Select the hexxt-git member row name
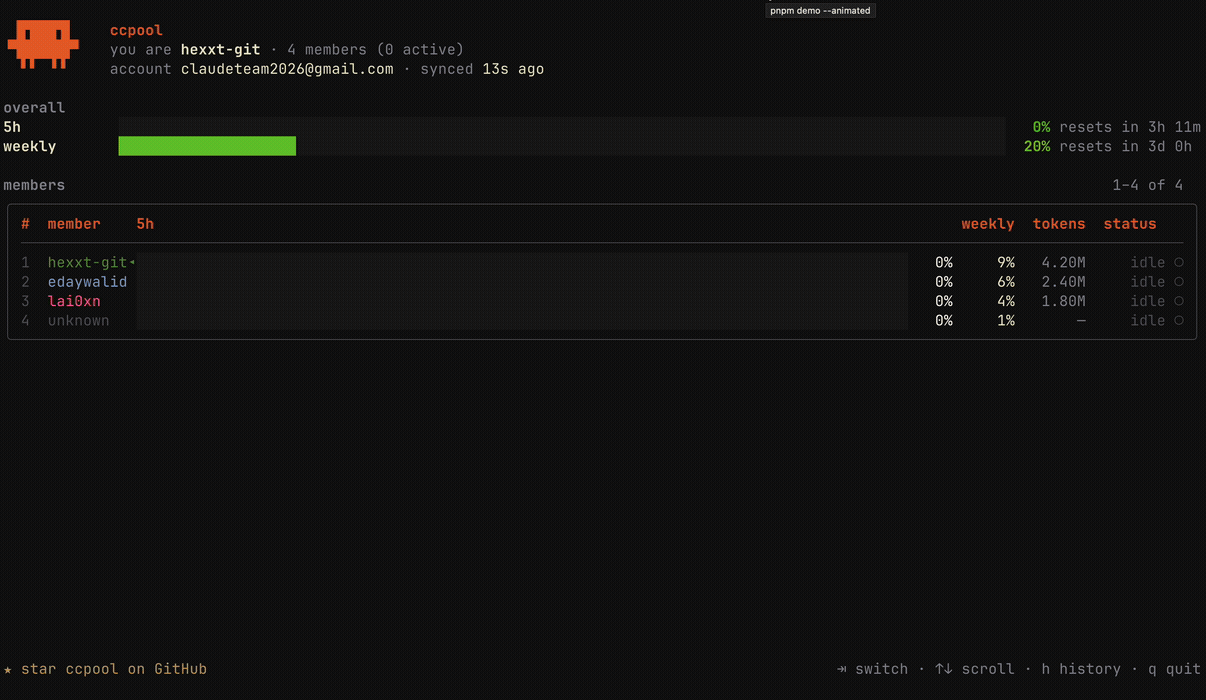This screenshot has width=1206, height=700. pyautogui.click(x=88, y=263)
